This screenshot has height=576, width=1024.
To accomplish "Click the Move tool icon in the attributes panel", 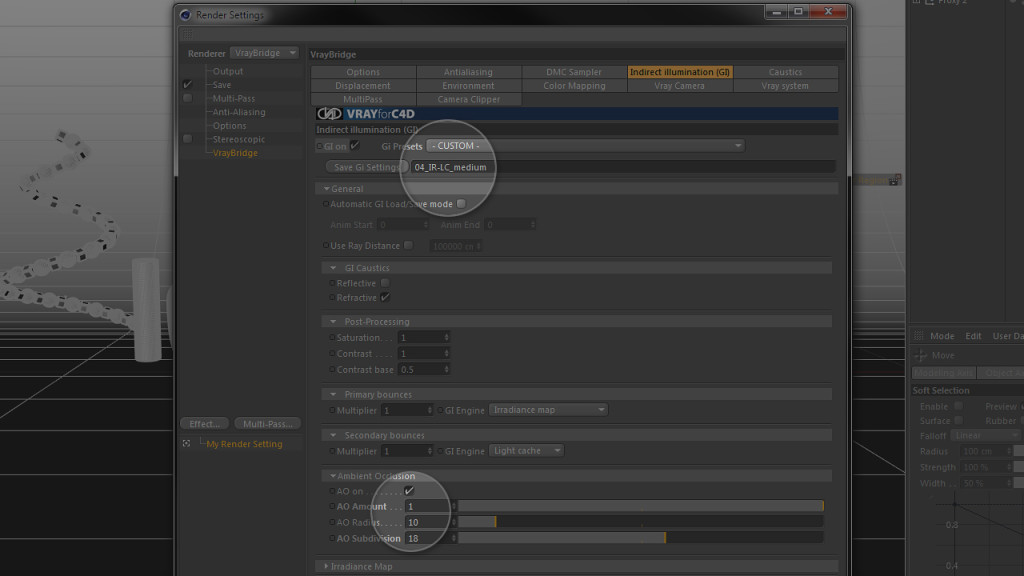I will pos(921,355).
